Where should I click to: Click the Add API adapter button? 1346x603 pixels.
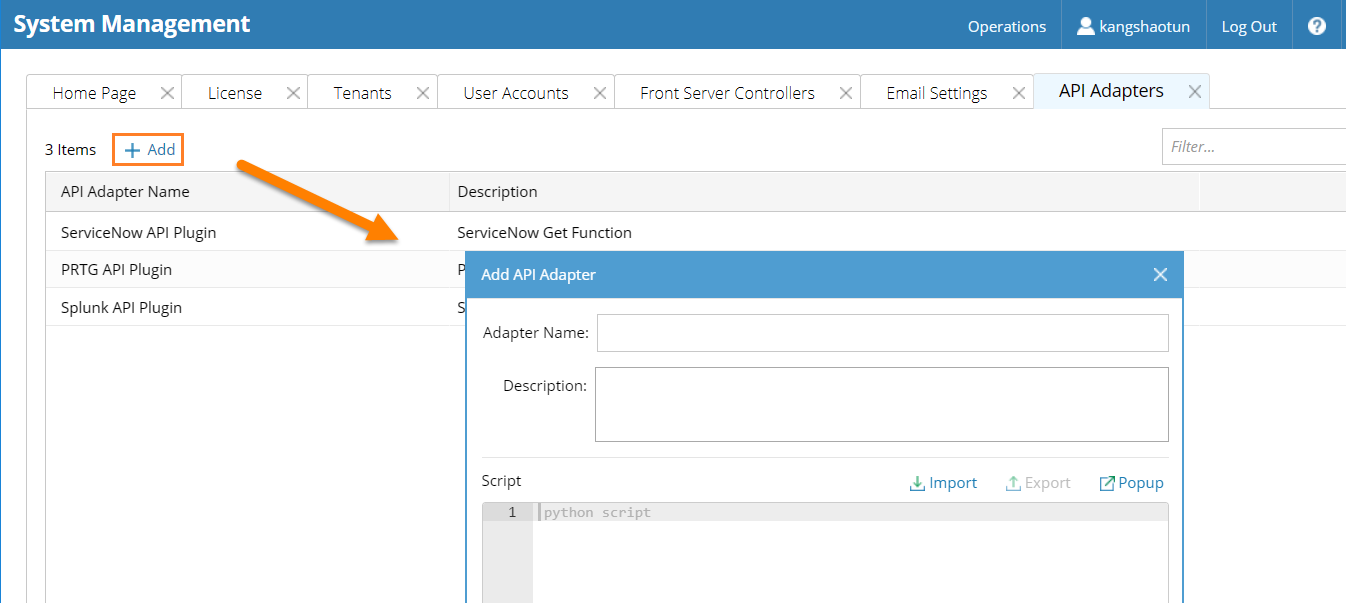(x=149, y=150)
